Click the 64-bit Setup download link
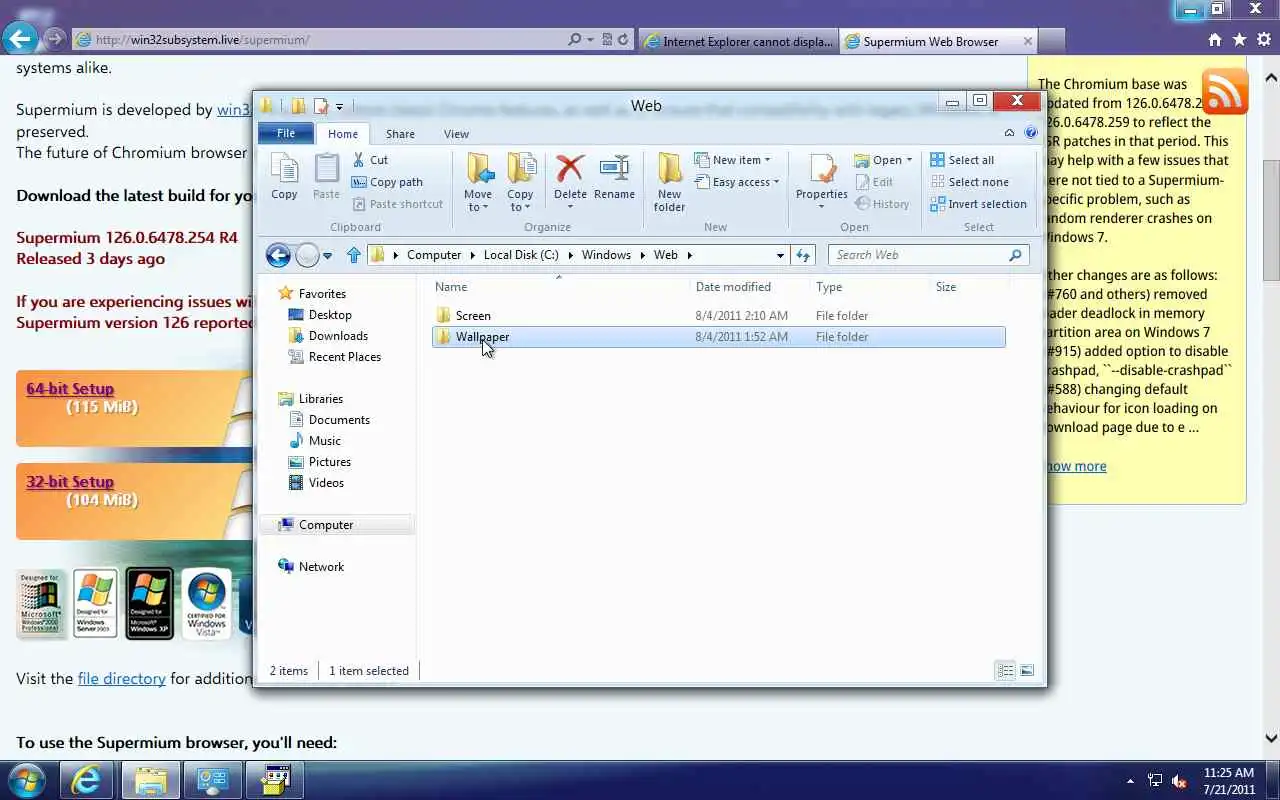1280x800 pixels. click(x=70, y=389)
